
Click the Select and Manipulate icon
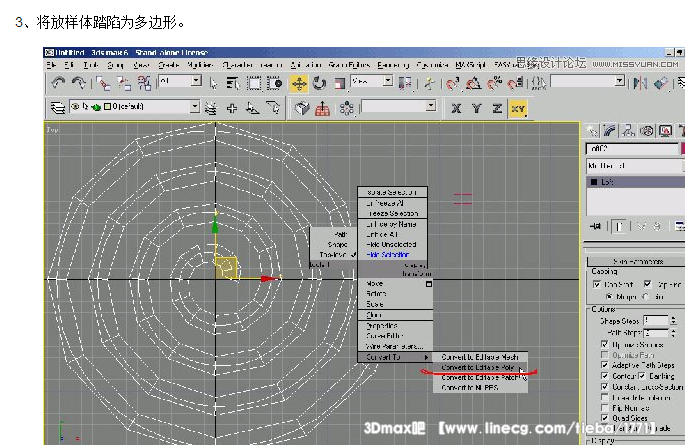(429, 83)
